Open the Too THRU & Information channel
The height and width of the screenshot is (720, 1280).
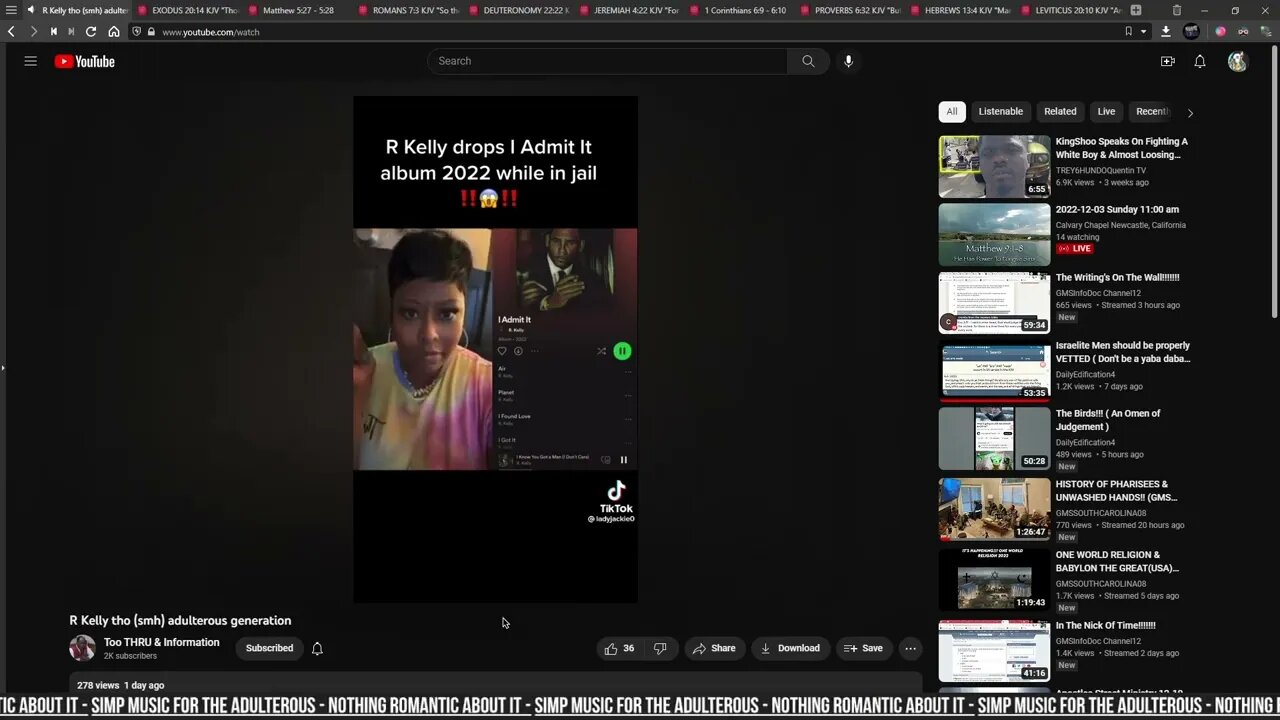coord(162,642)
